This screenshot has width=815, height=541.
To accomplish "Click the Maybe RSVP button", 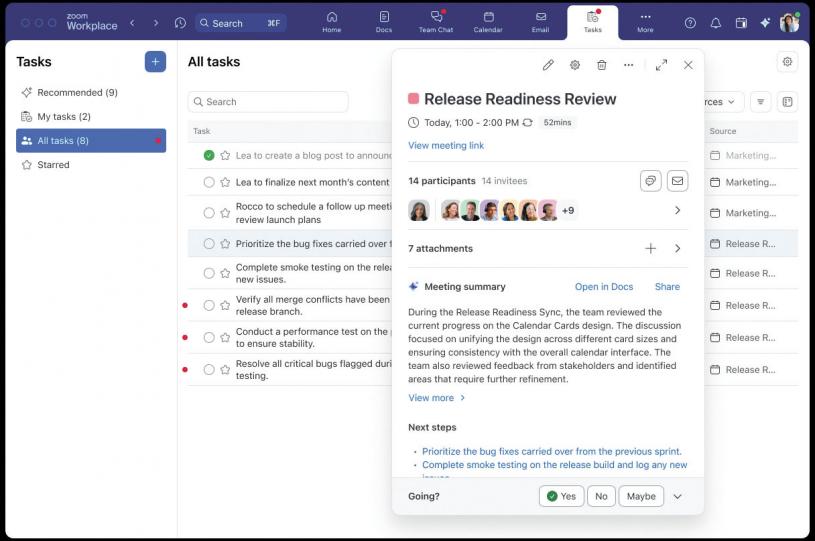I will [x=641, y=496].
